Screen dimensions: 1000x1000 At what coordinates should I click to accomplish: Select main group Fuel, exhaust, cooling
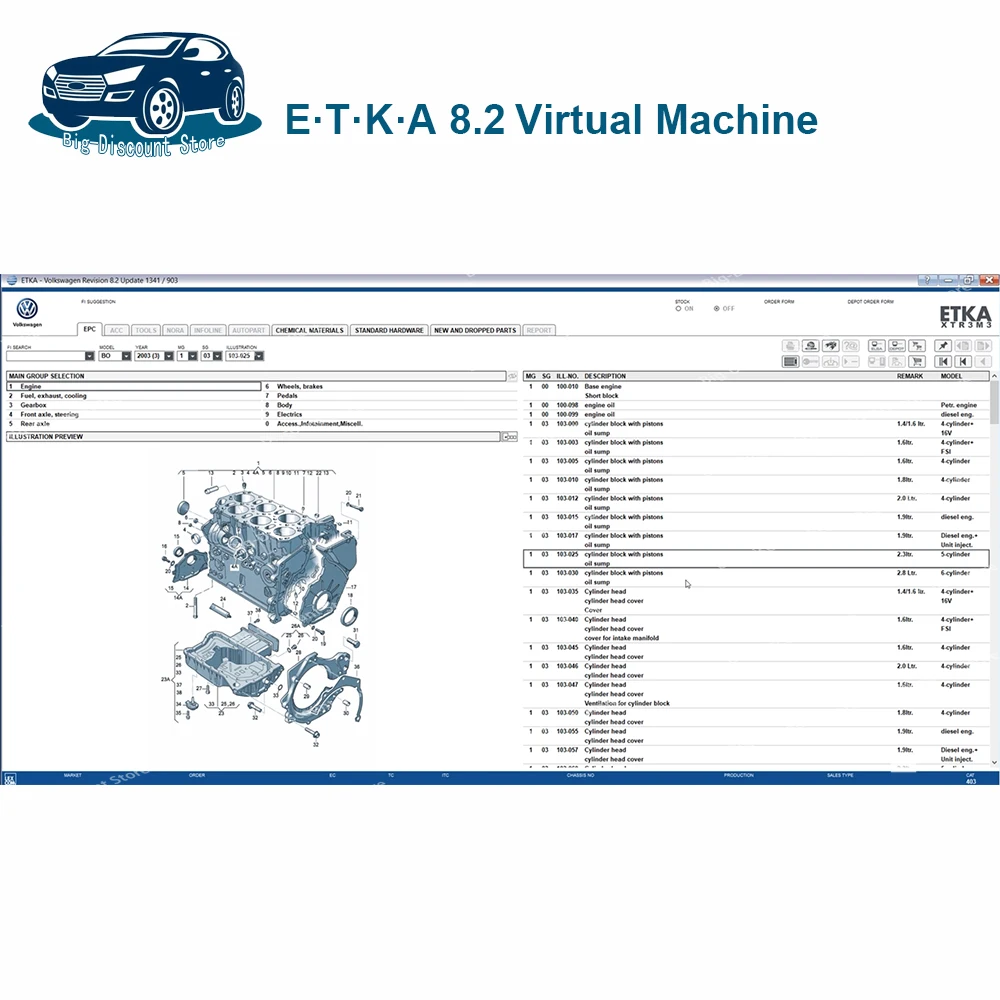tap(134, 396)
